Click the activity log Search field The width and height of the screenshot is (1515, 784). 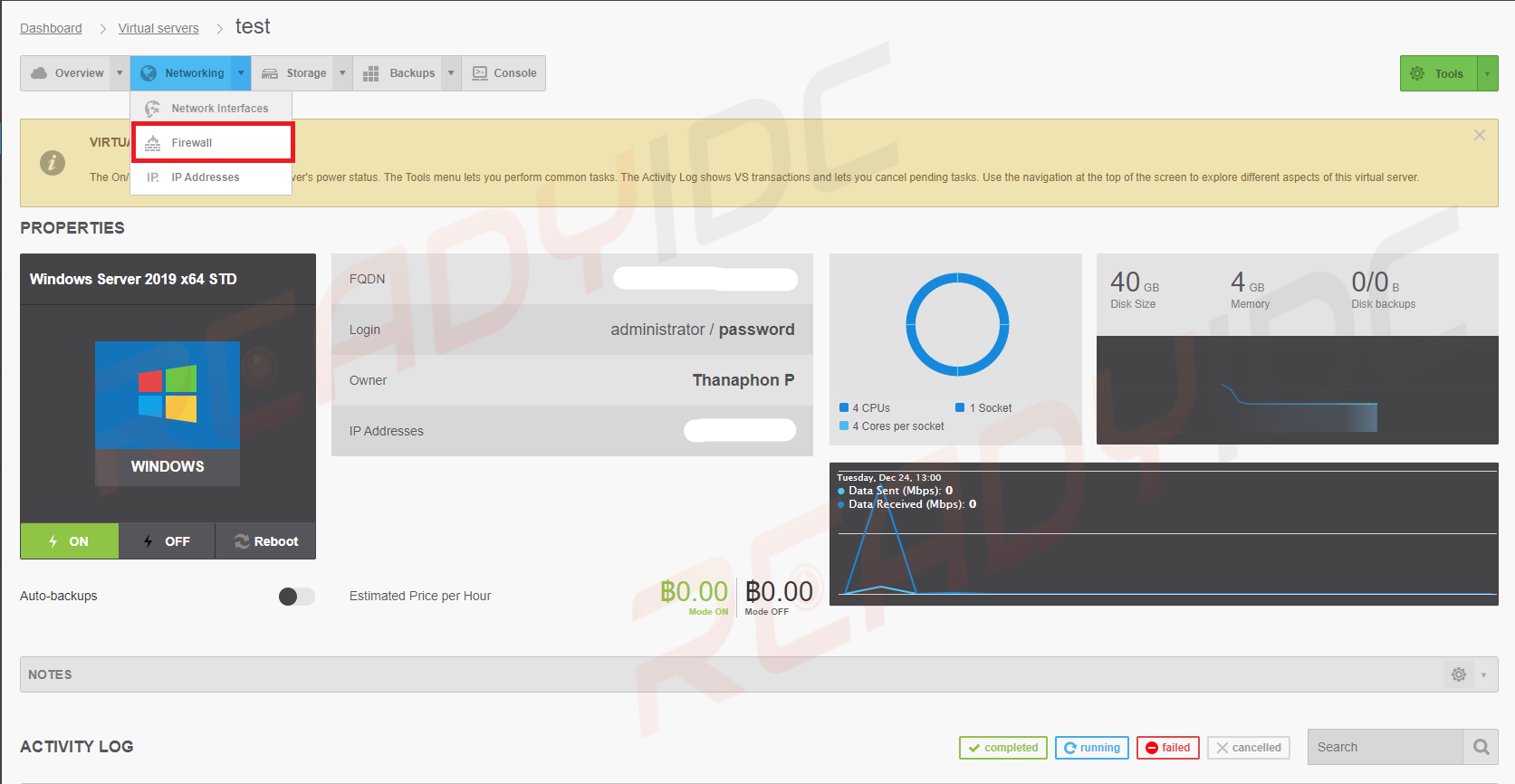[1386, 747]
